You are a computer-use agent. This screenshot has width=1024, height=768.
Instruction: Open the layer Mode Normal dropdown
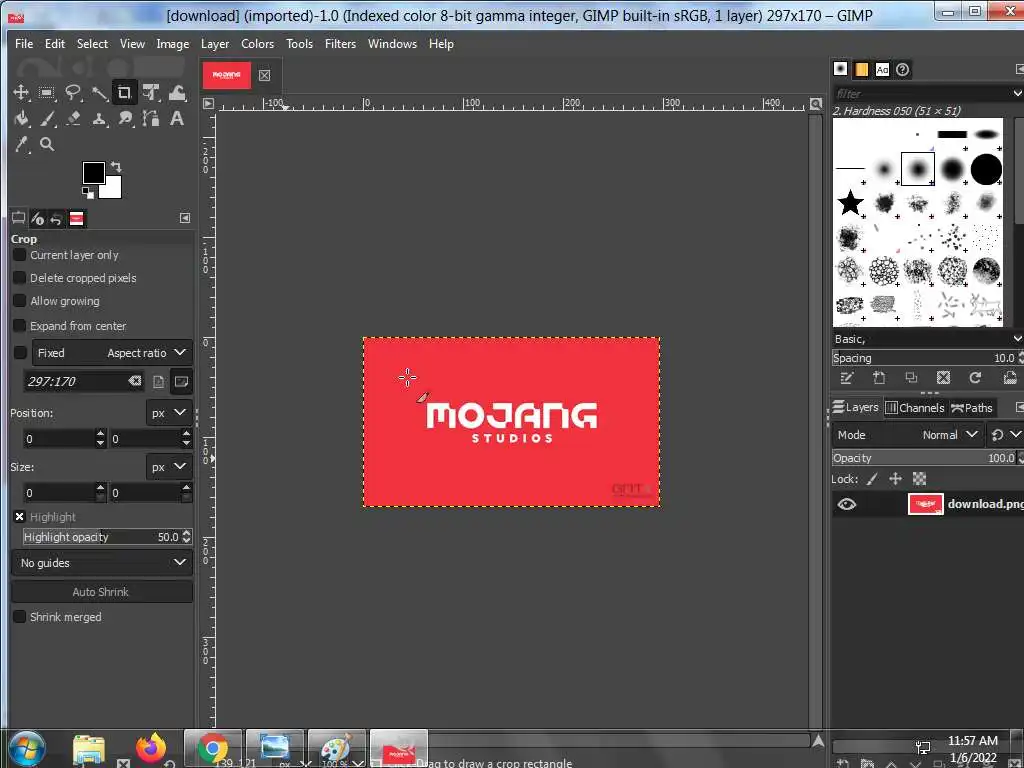(x=908, y=435)
